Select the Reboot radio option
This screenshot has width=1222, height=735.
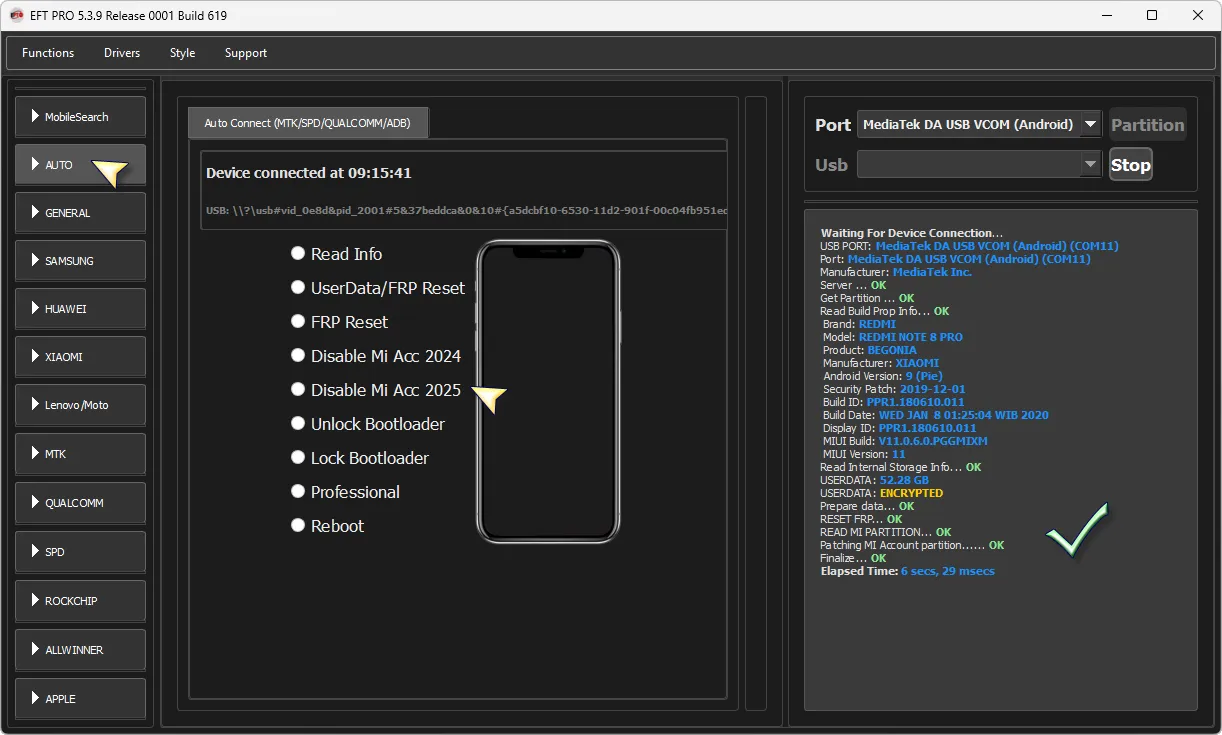point(298,526)
